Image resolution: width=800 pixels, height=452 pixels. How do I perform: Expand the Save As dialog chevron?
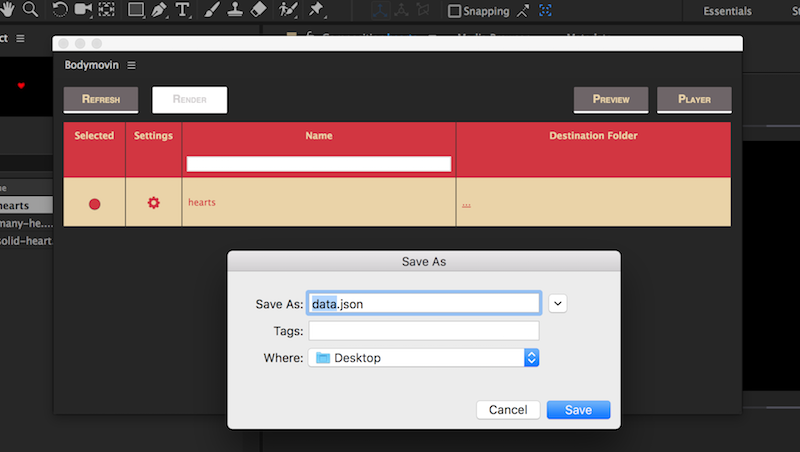tap(558, 304)
